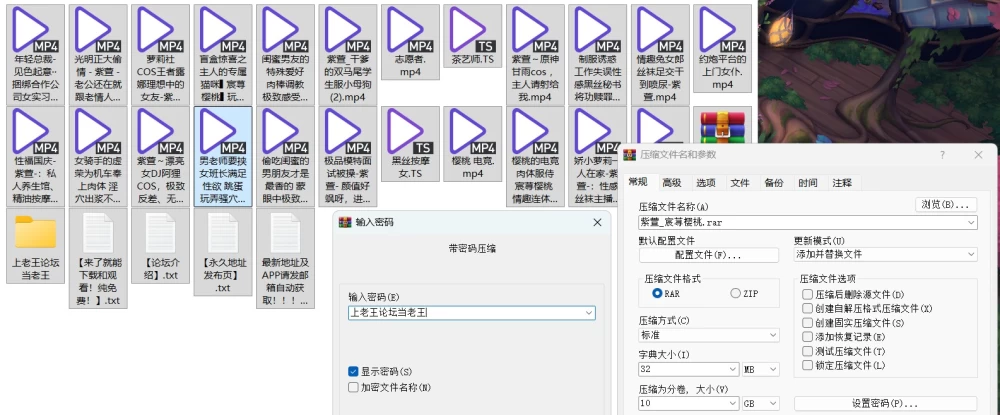Screen dimensions: 1000x415
Task: Select the 【永久地址发布页】.txt document icon
Action: pos(223,233)
